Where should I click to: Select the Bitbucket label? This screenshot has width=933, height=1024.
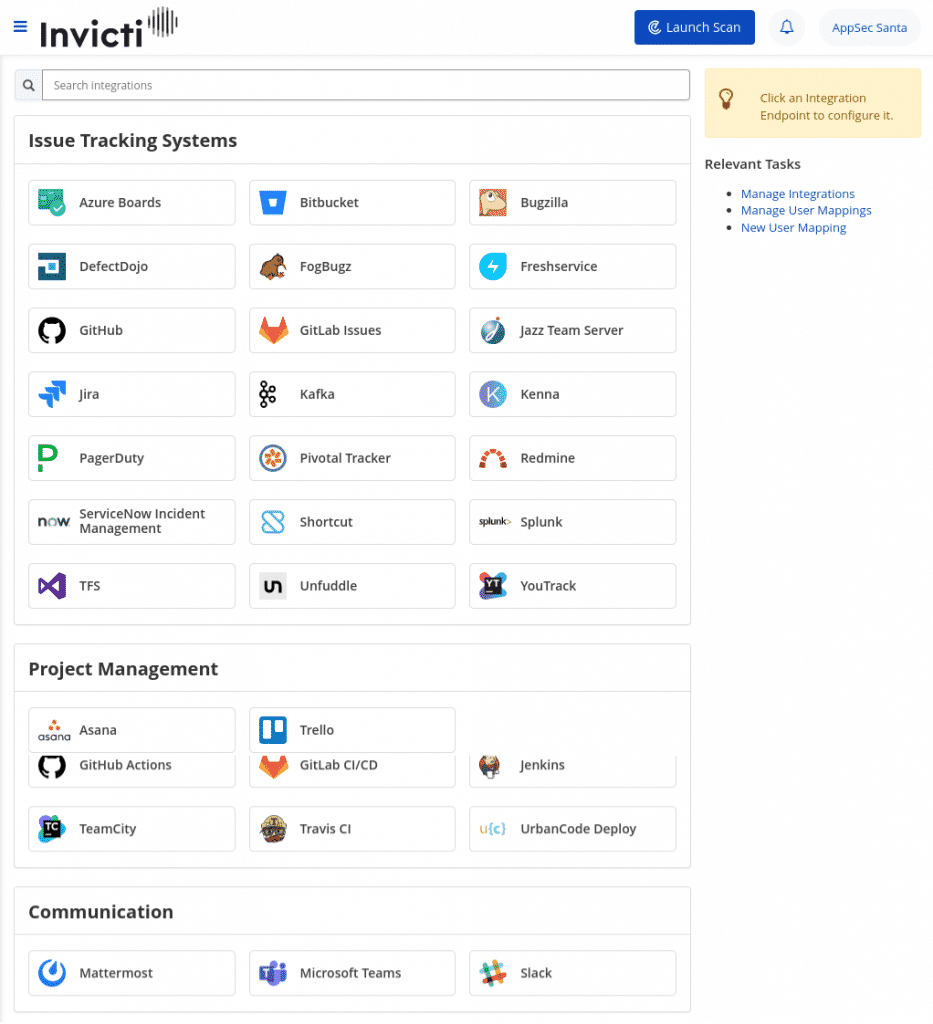click(x=329, y=202)
